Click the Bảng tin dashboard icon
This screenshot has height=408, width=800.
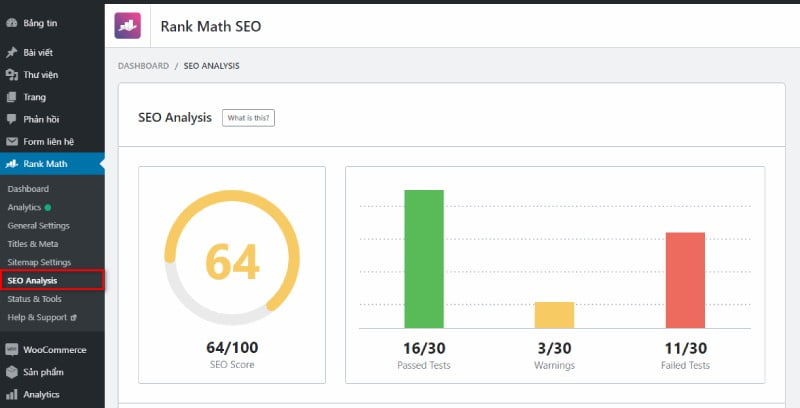click(12, 22)
